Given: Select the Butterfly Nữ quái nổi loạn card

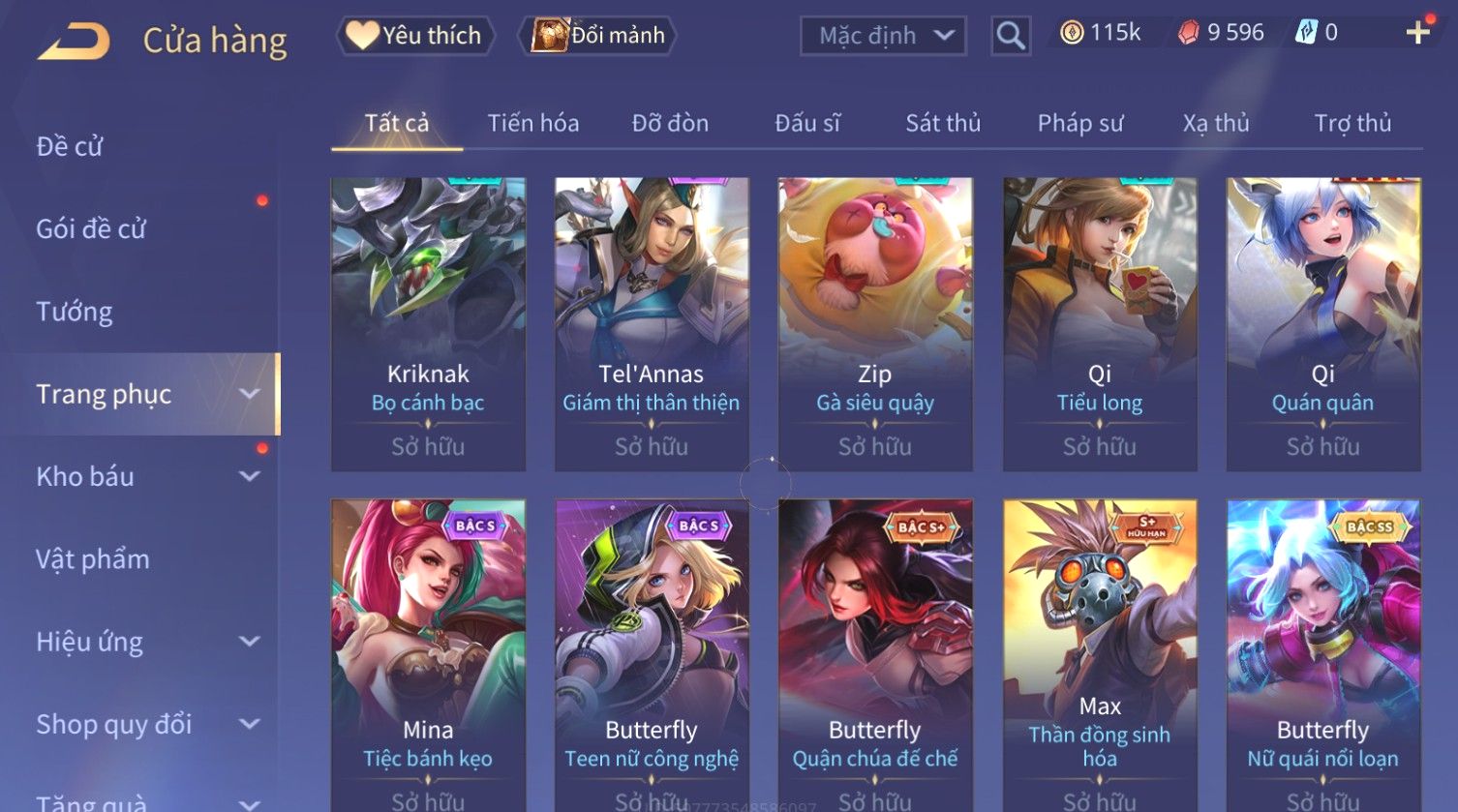Looking at the screenshot, I should [x=1322, y=655].
